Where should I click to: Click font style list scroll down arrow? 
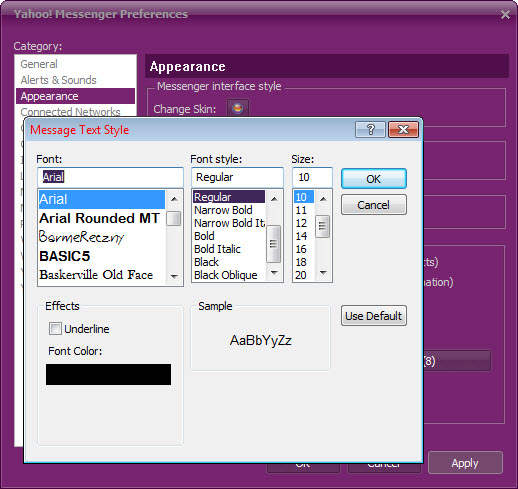coord(274,273)
